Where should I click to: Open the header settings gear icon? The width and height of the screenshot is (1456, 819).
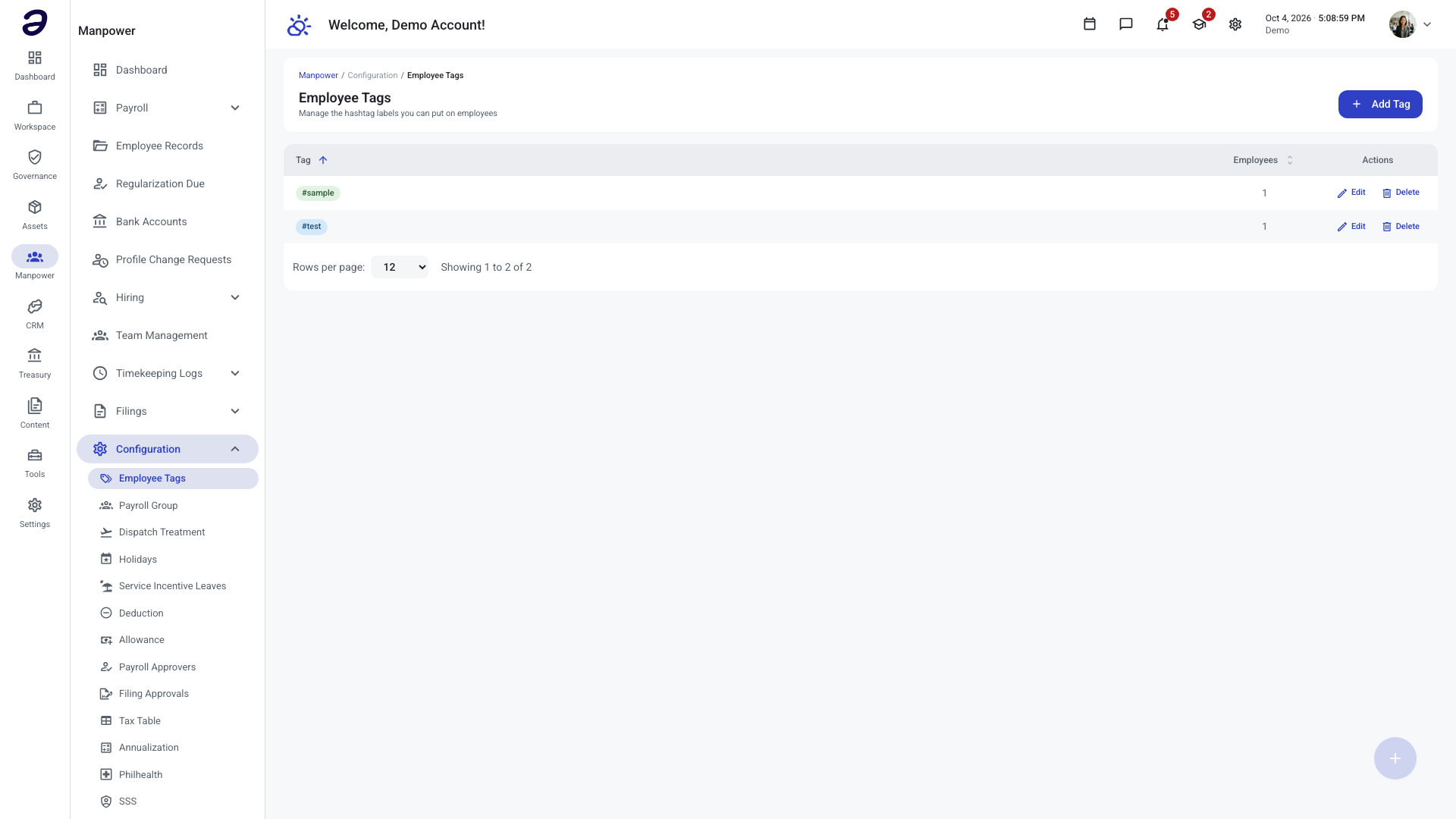(1235, 24)
